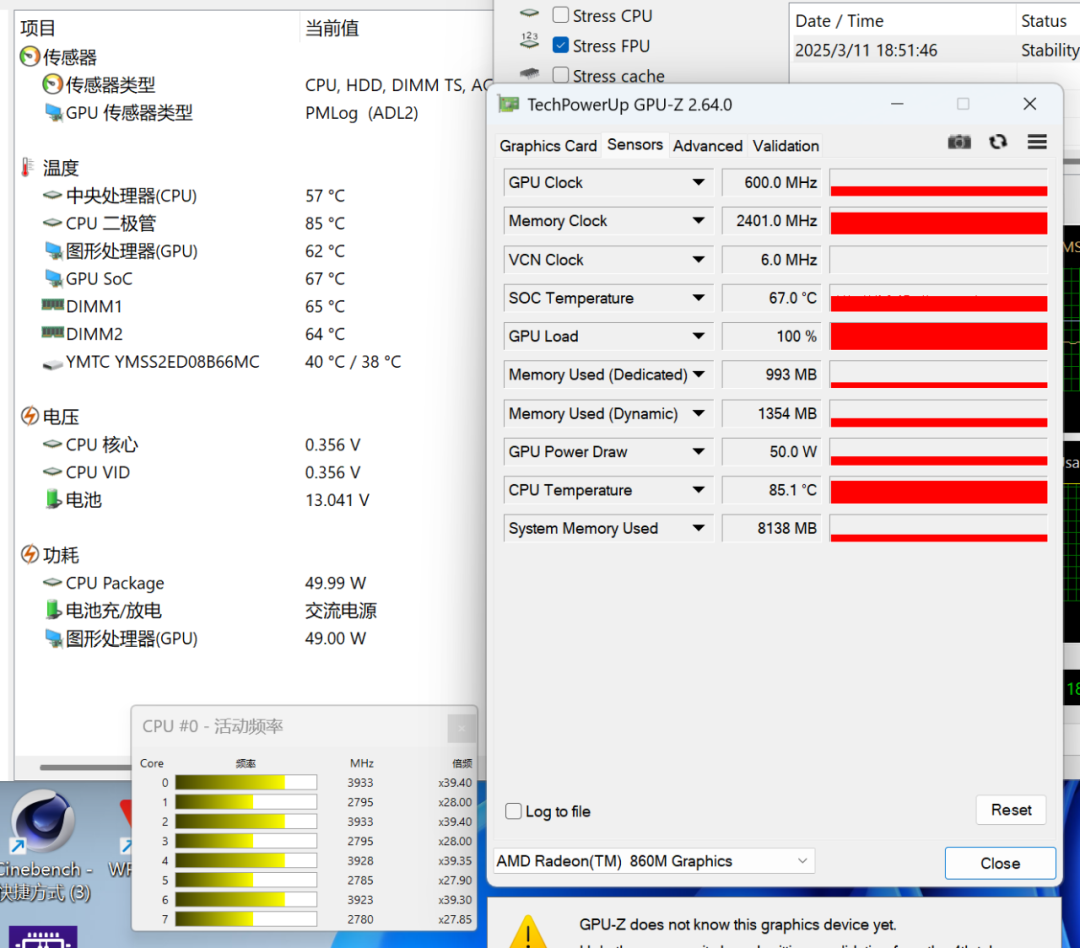1080x948 pixels.
Task: Open the System Memory Used dropdown
Action: click(698, 528)
